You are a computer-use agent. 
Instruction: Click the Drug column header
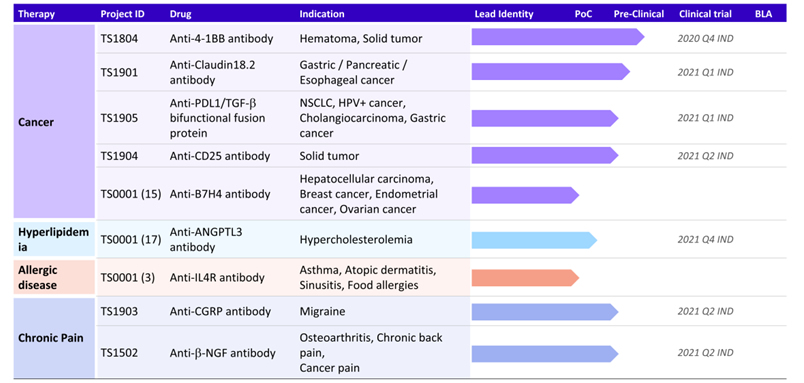pos(180,14)
